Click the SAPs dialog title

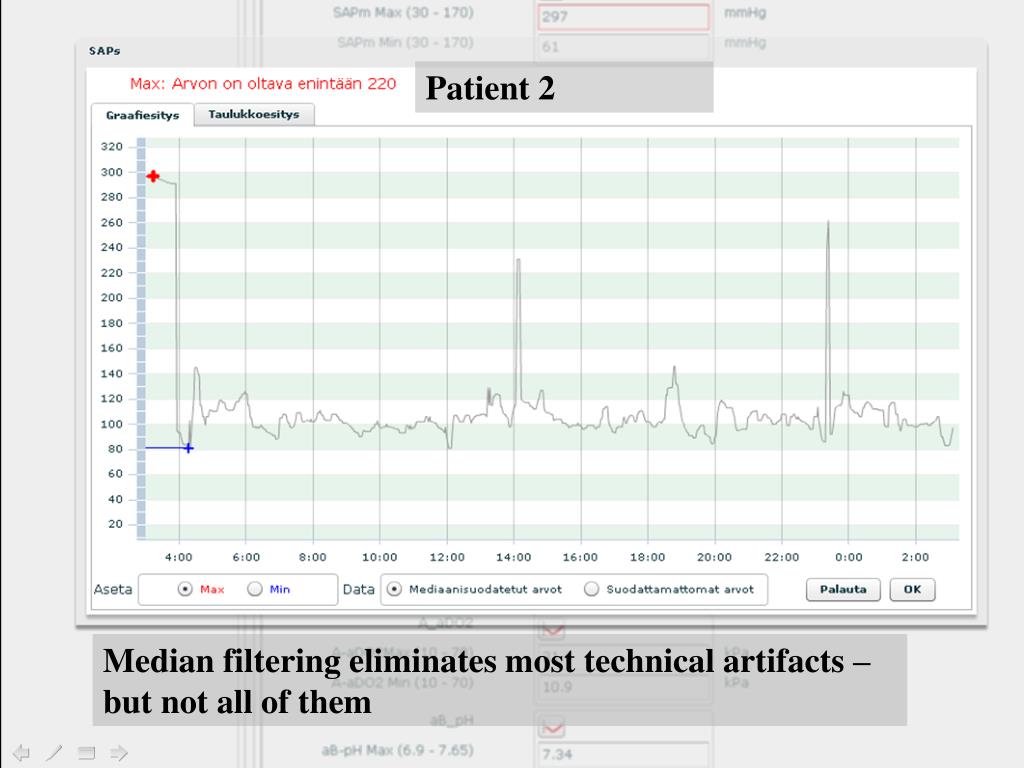pos(104,50)
